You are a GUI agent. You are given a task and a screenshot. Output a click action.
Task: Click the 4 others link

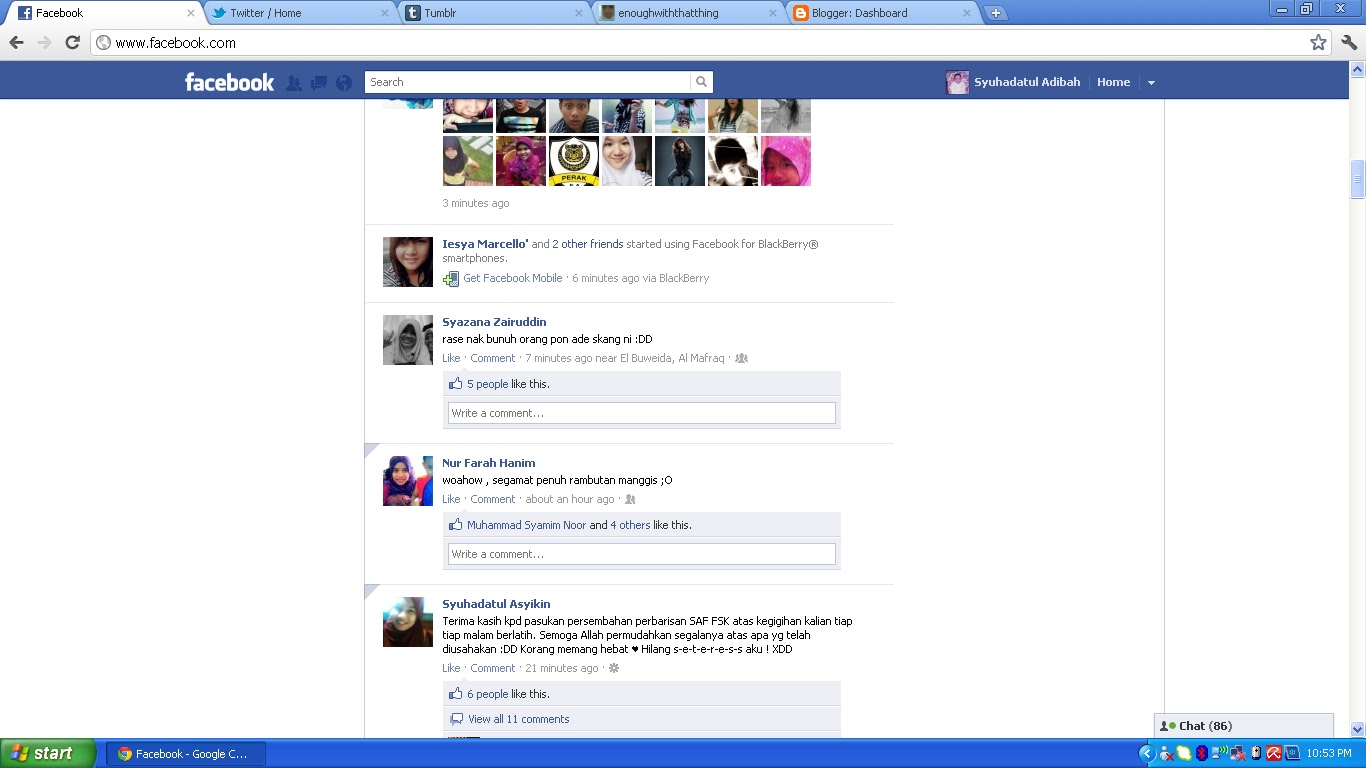(631, 525)
